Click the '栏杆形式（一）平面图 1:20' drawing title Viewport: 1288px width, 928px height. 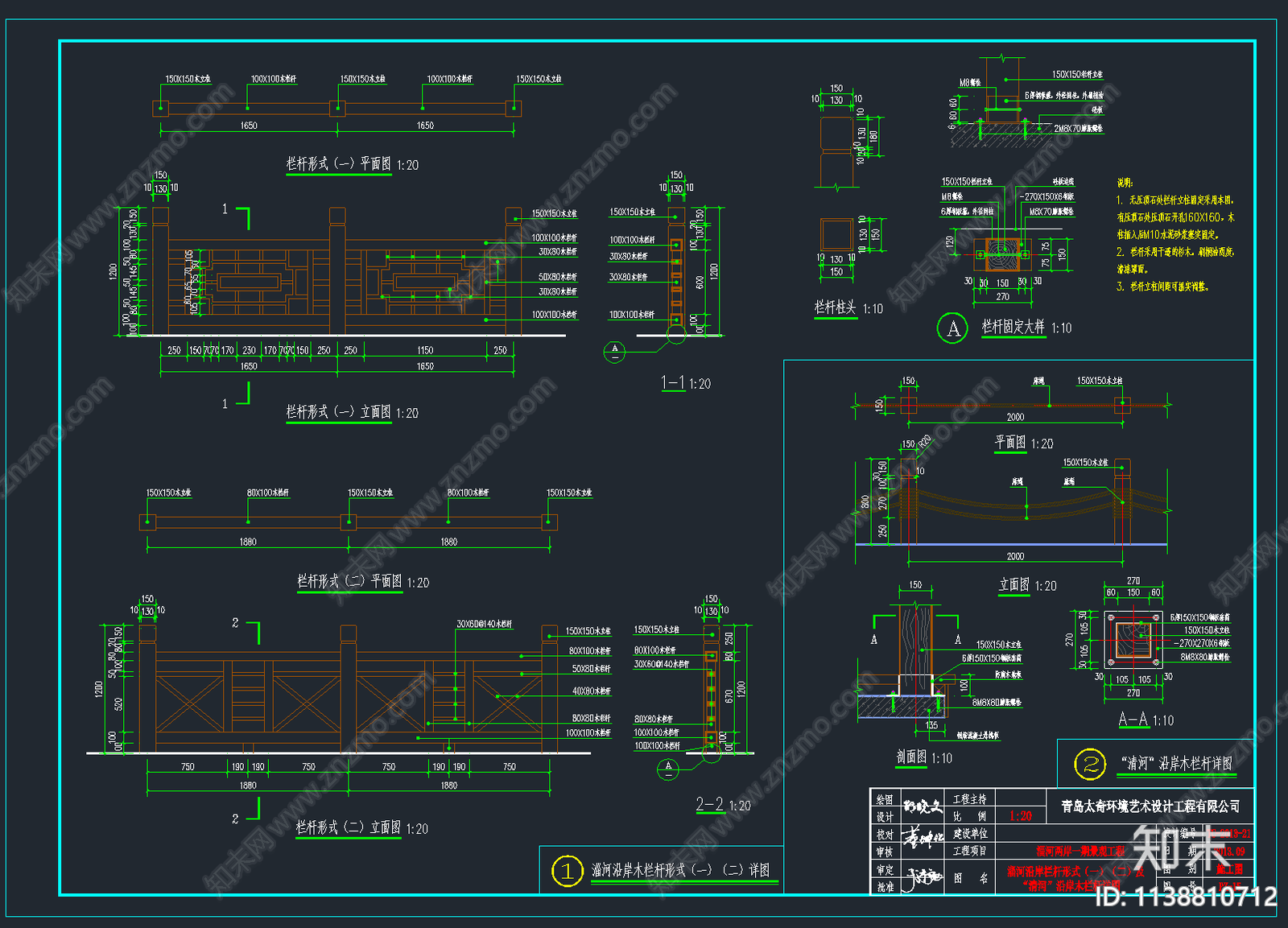click(352, 164)
